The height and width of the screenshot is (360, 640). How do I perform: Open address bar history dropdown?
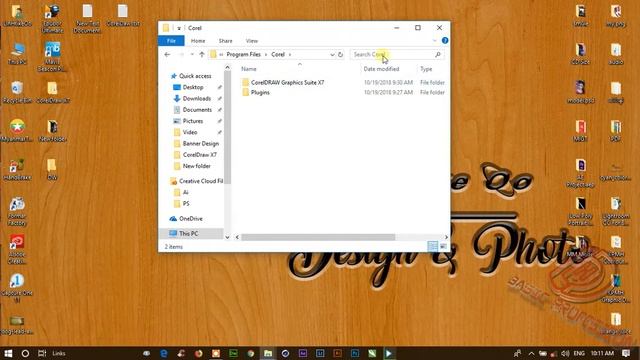(332, 54)
